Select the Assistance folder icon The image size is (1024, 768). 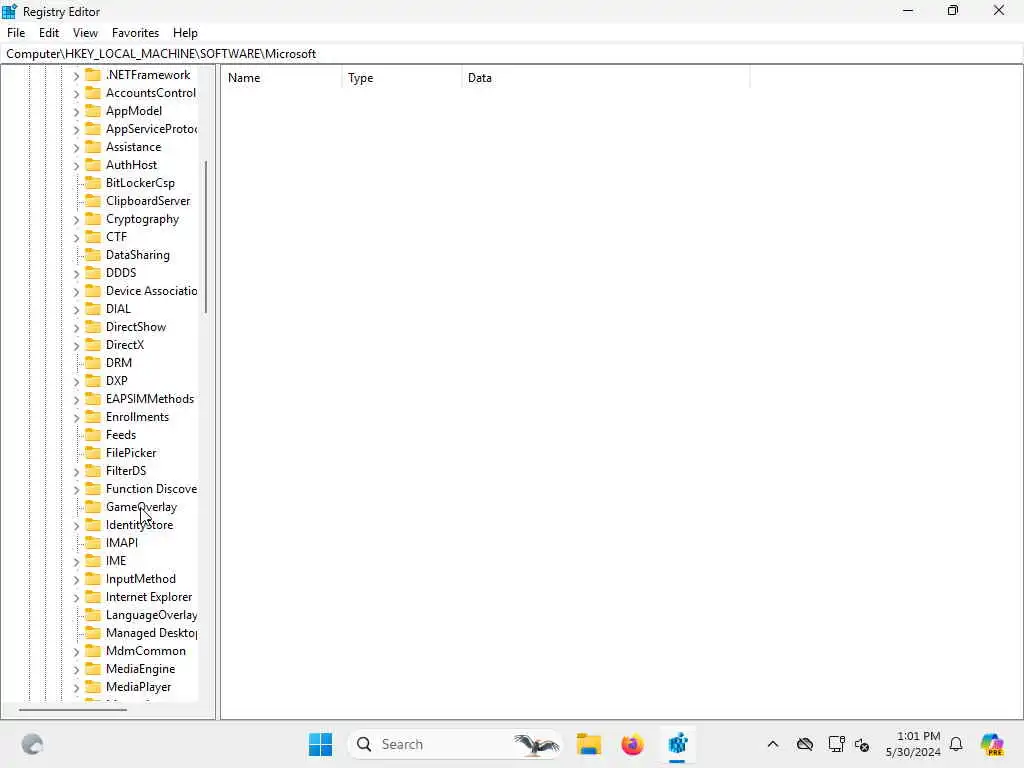click(x=93, y=147)
